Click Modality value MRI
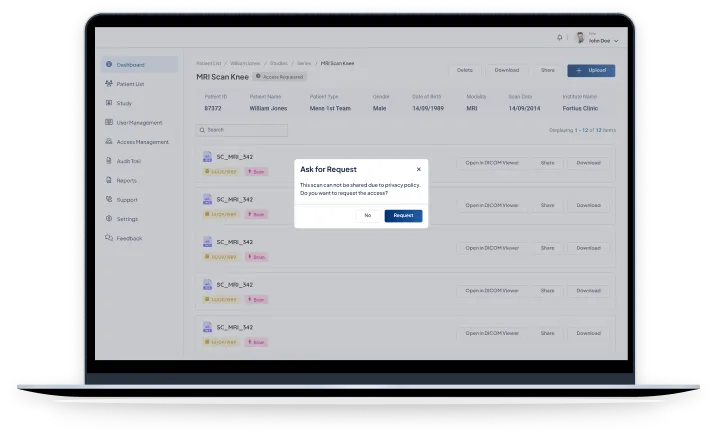 tap(472, 108)
